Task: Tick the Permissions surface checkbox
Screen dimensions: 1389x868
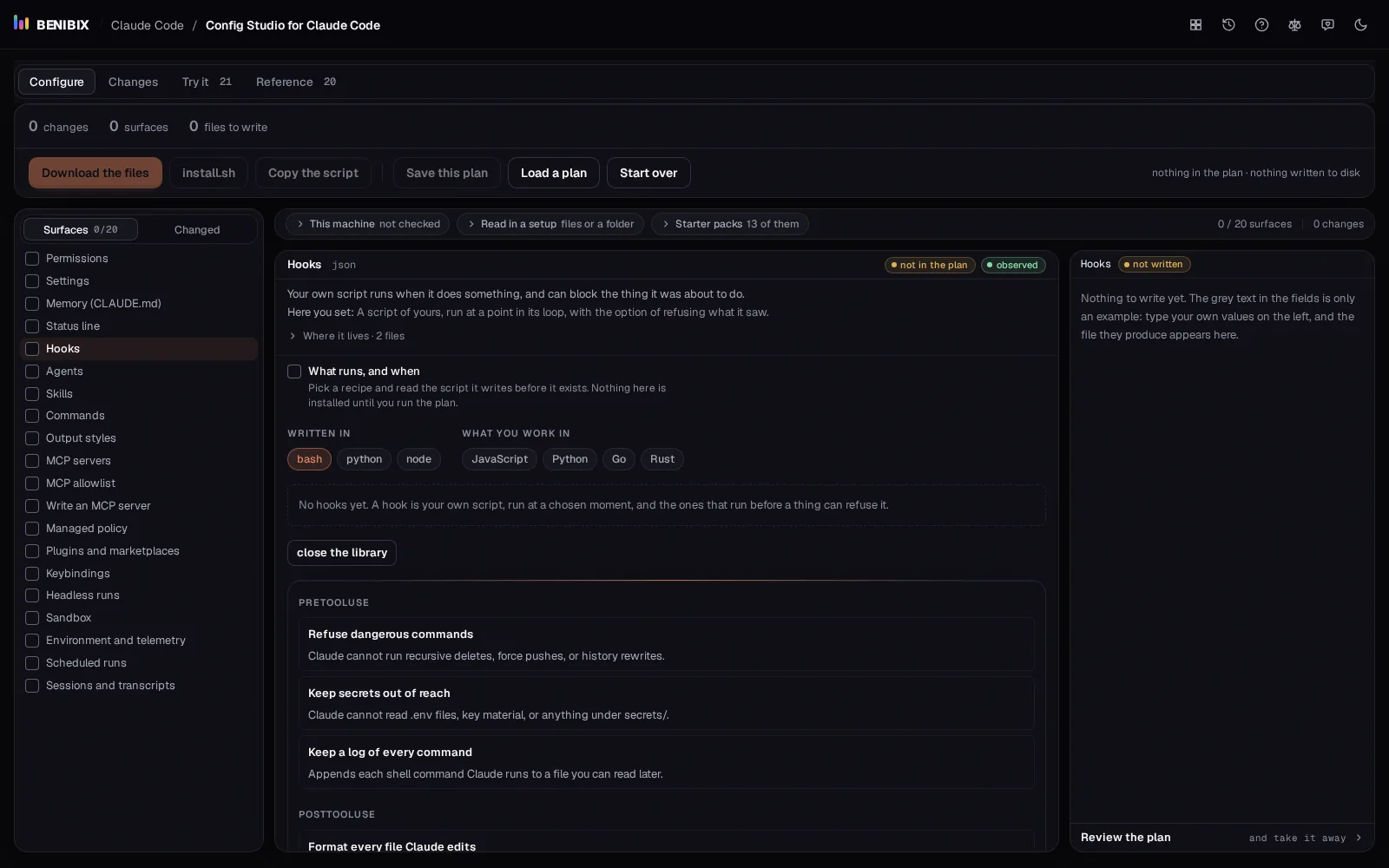Action: coord(32,259)
